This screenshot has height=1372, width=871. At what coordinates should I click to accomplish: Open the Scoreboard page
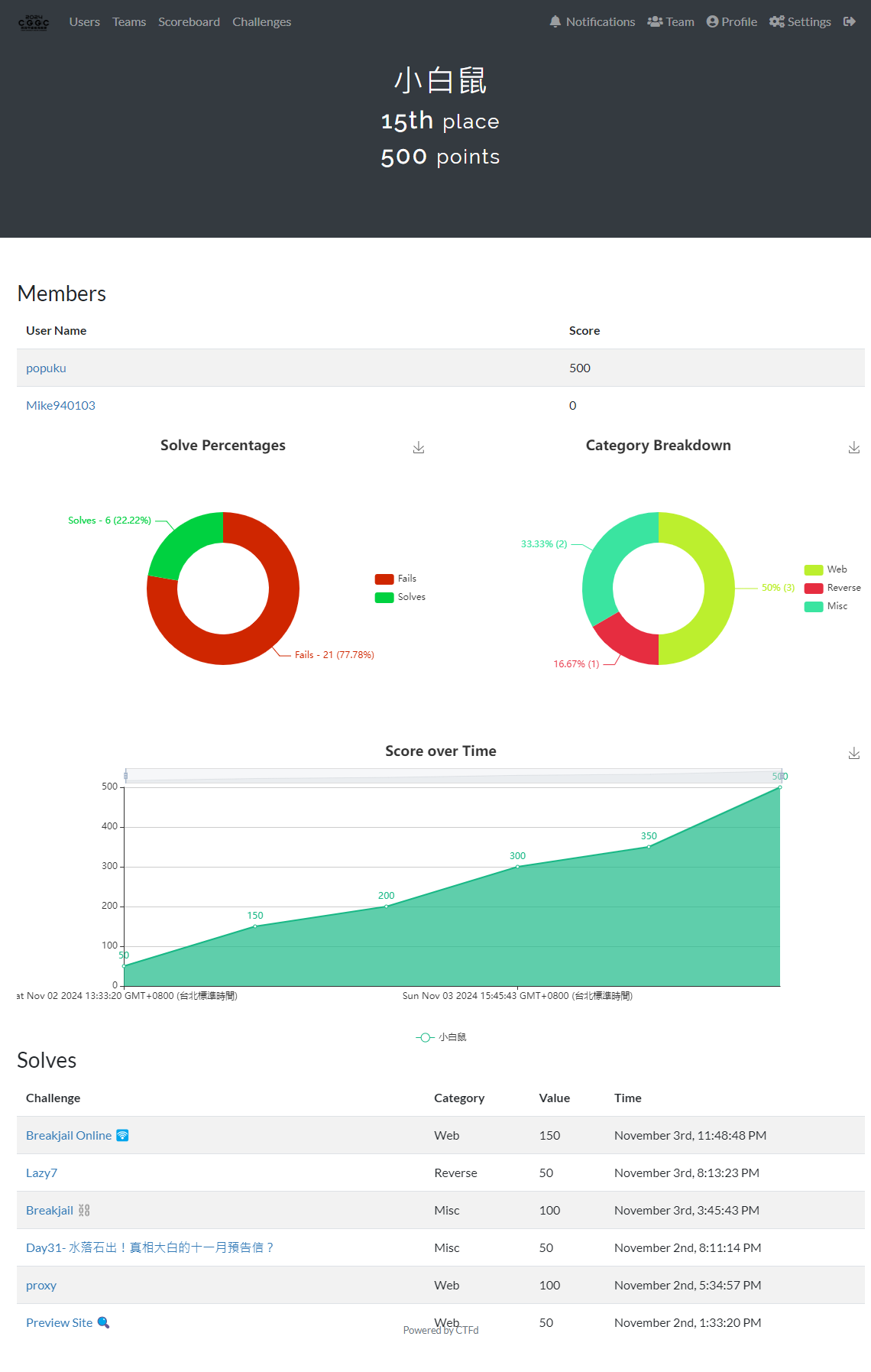(x=189, y=21)
